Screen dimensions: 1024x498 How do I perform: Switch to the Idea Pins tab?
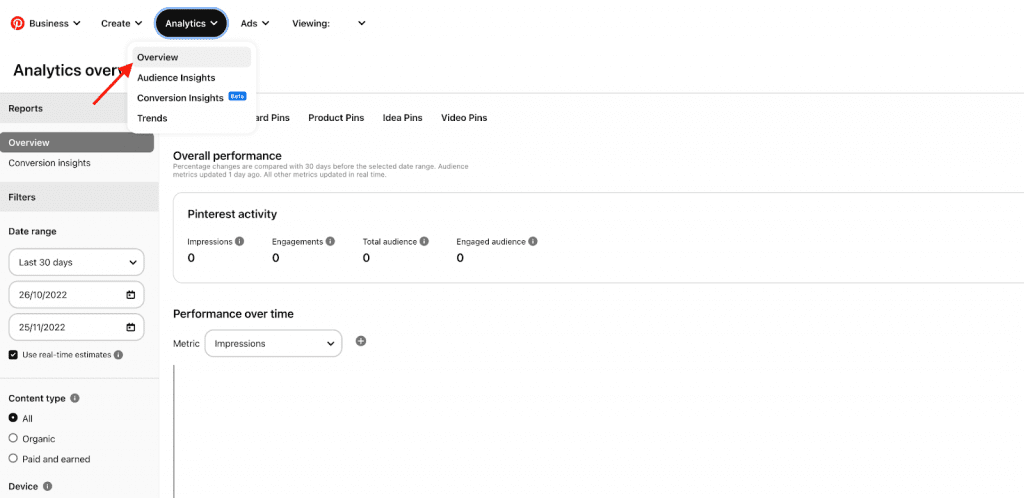[402, 118]
